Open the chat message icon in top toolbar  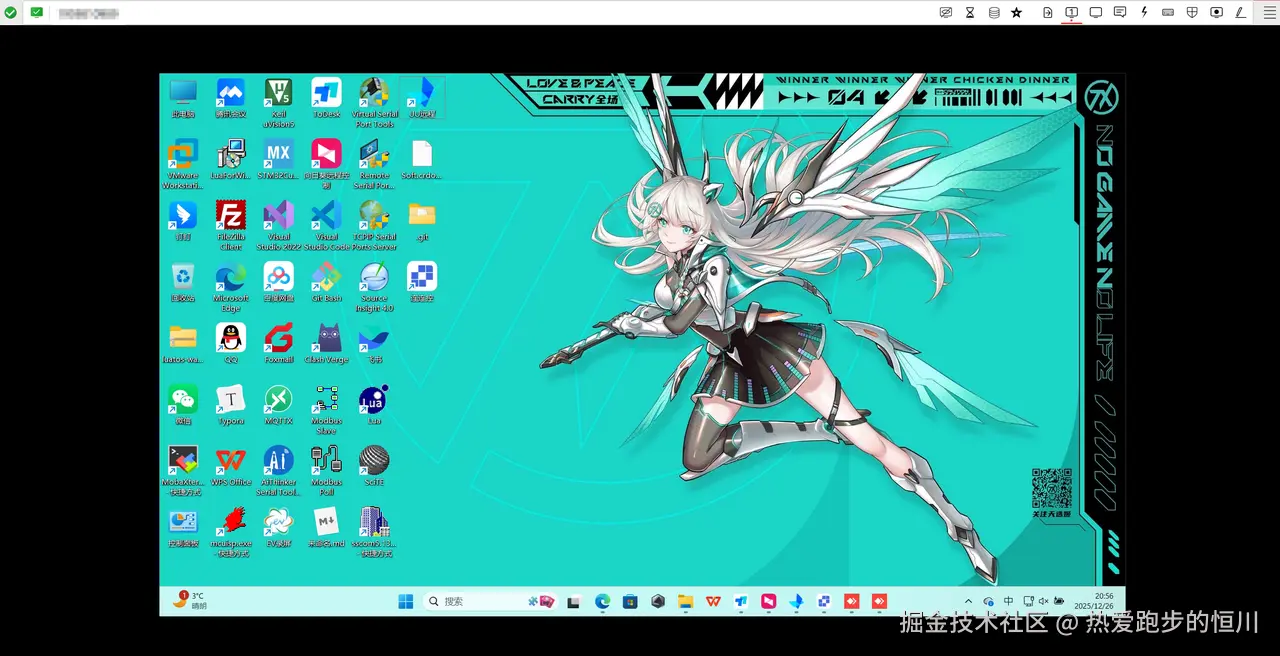click(x=1120, y=12)
